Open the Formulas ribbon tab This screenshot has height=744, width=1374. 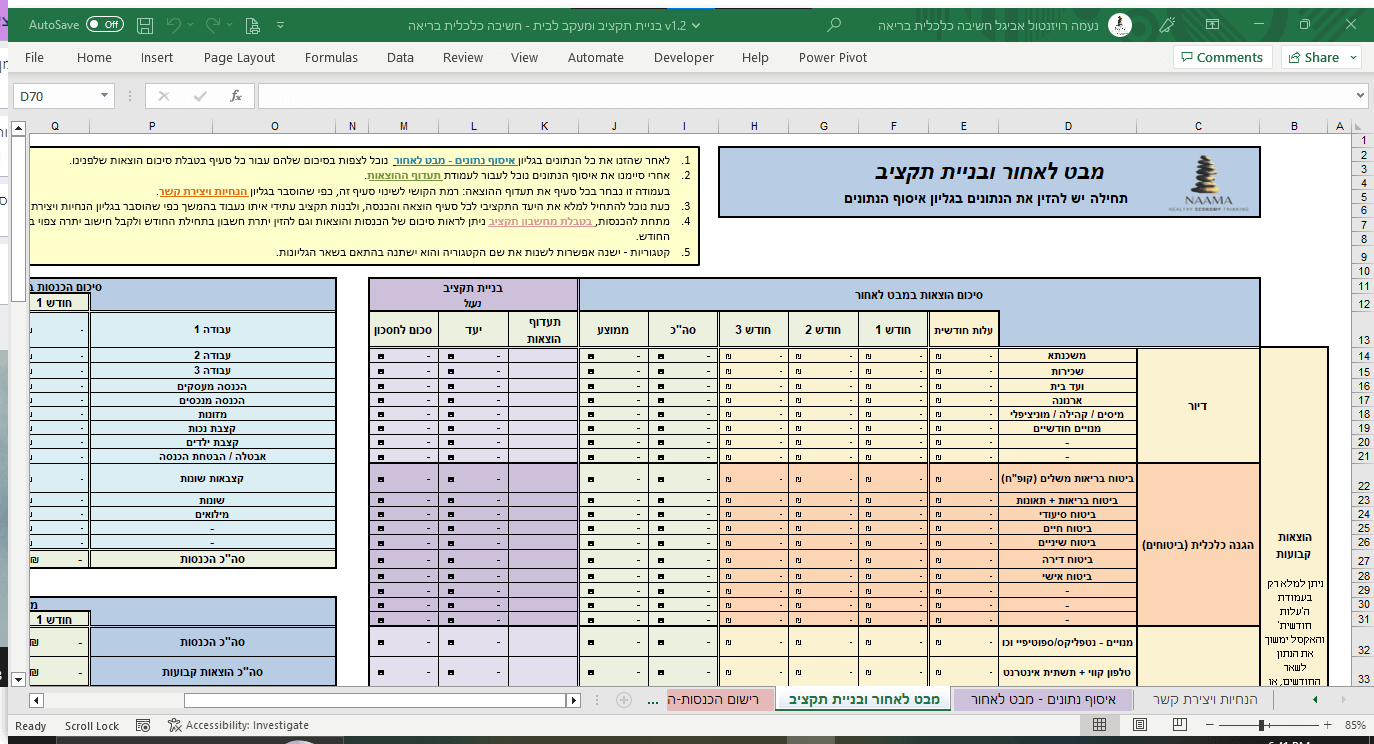[331, 58]
